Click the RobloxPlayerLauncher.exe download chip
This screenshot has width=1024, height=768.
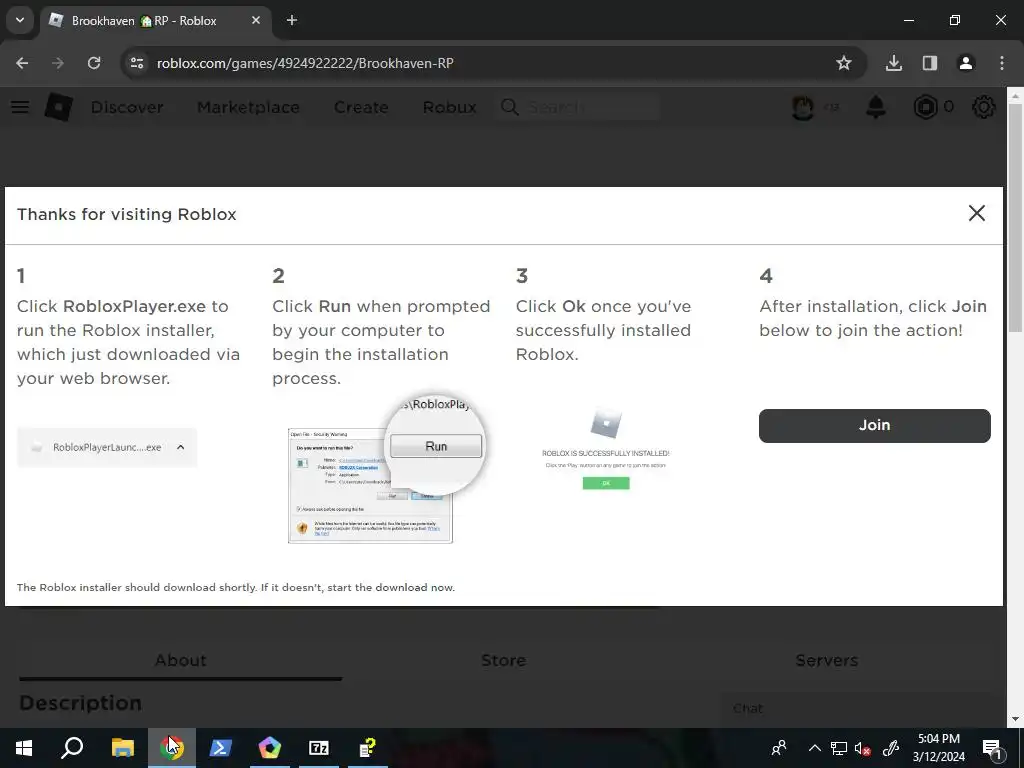click(107, 447)
